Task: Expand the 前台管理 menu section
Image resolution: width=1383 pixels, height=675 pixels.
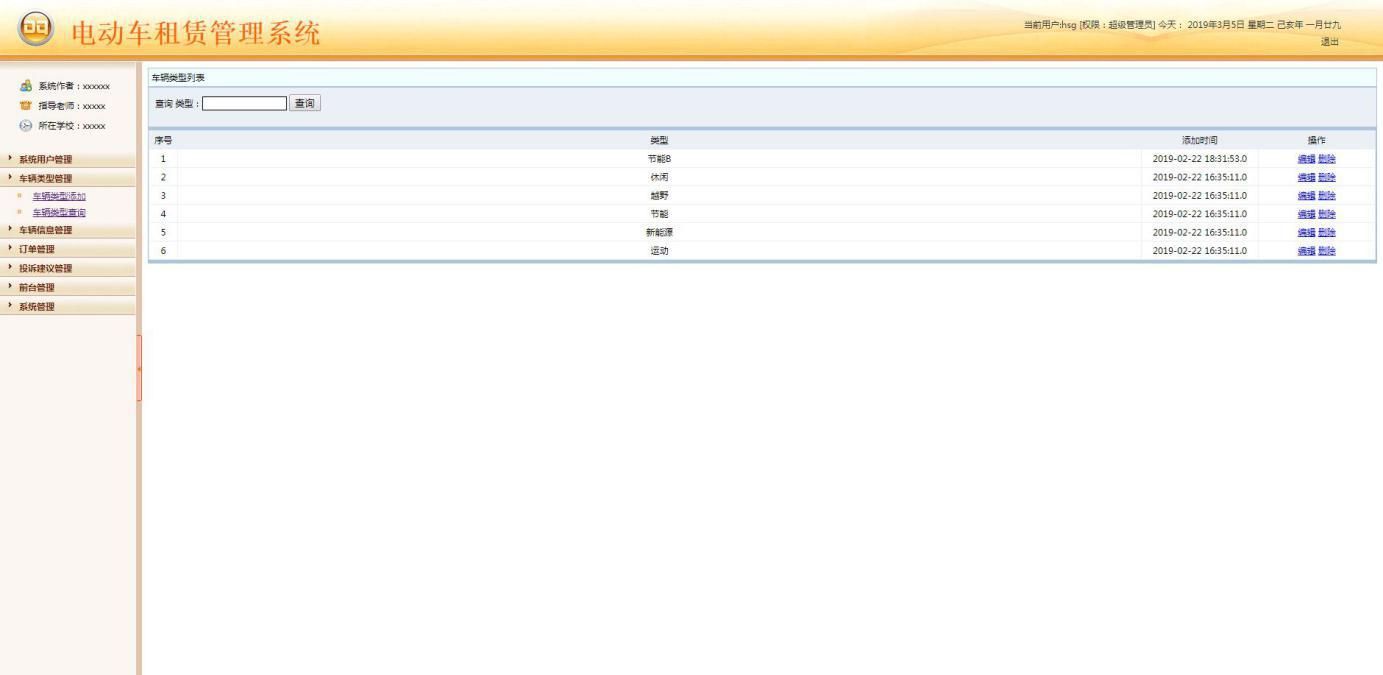Action: tap(68, 287)
